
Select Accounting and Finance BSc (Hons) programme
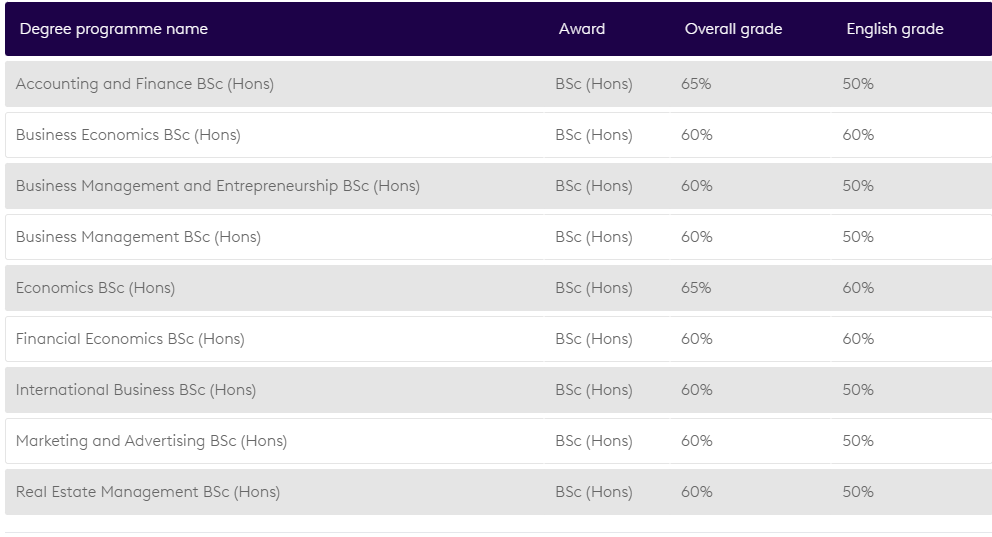(x=145, y=84)
